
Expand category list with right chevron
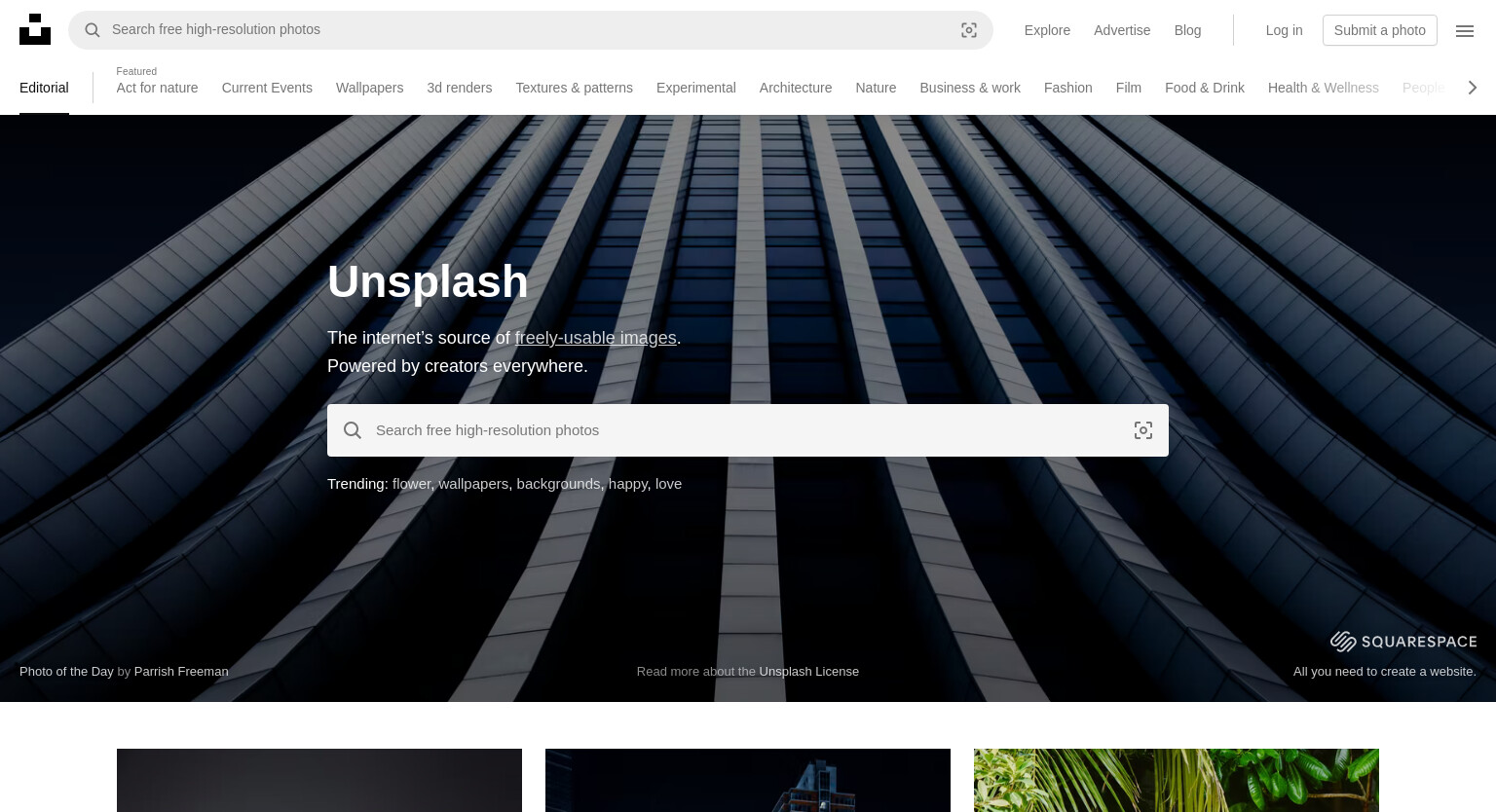[1473, 88]
